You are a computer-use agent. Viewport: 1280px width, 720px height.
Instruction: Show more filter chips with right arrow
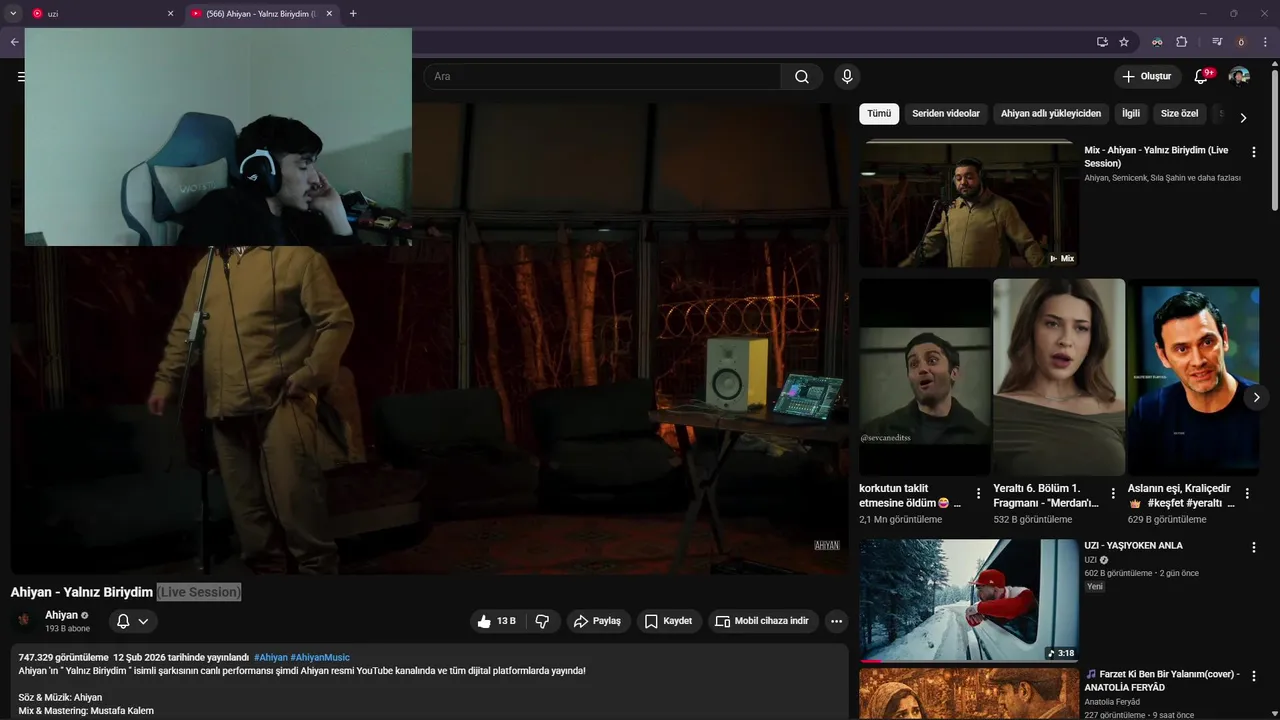click(x=1243, y=118)
